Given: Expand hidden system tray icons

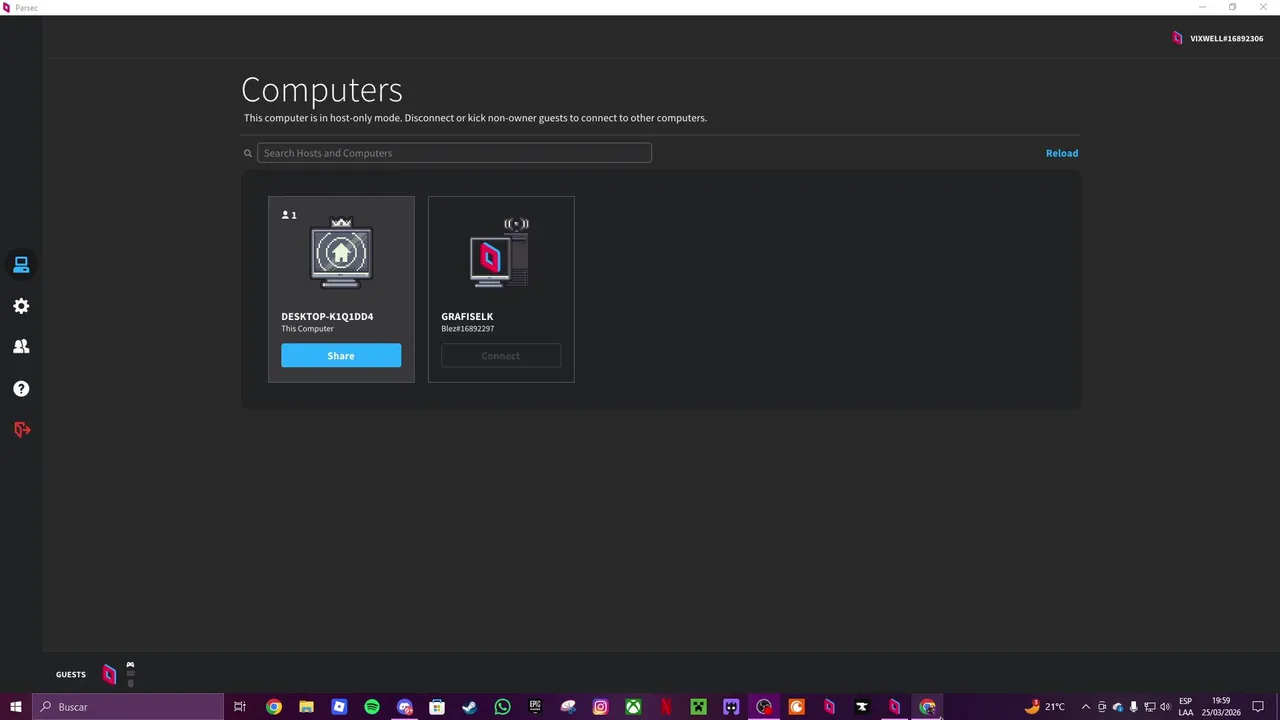Looking at the screenshot, I should coord(1085,707).
